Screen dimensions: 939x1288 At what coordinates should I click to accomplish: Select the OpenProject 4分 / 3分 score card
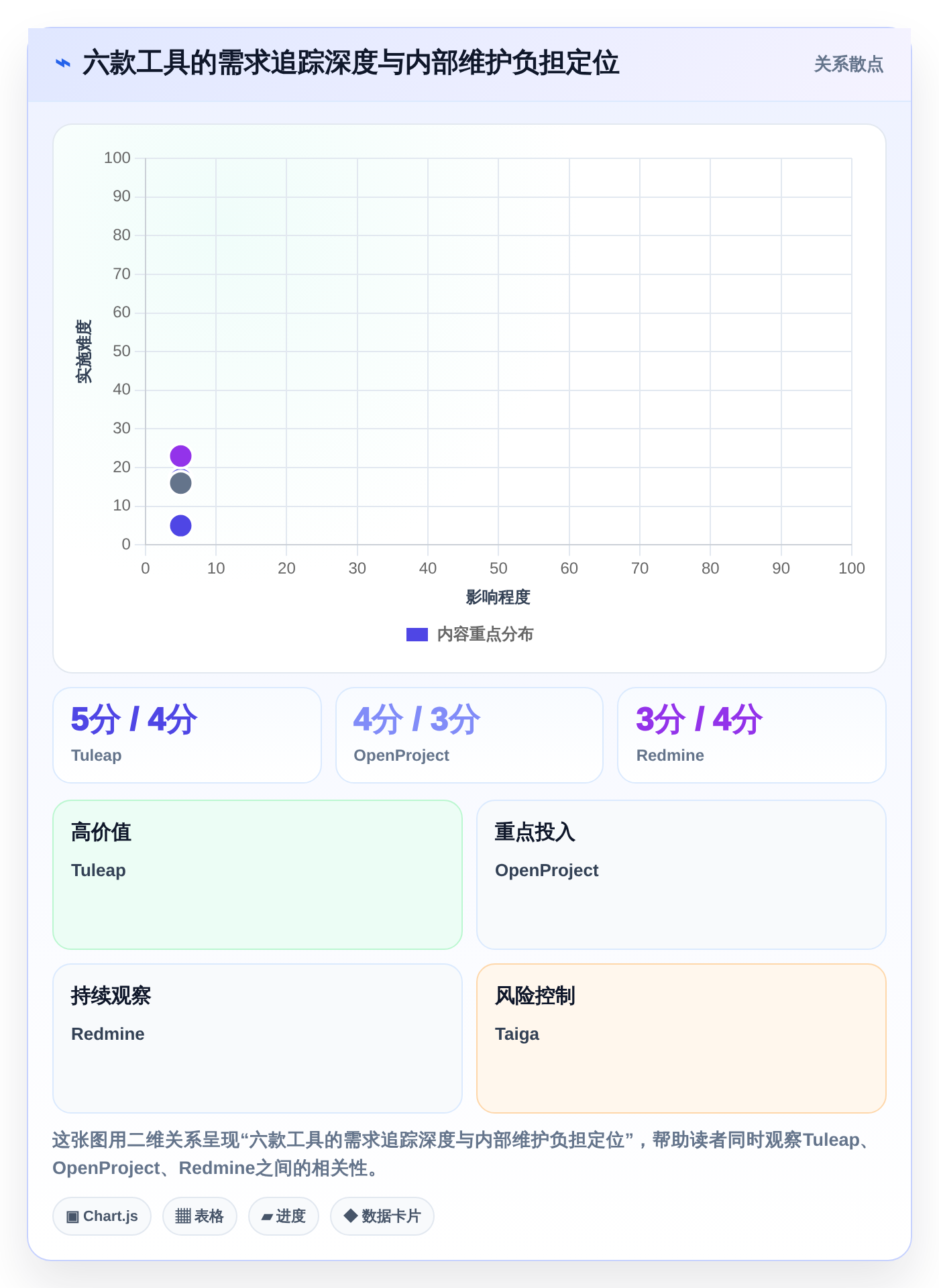tap(469, 735)
